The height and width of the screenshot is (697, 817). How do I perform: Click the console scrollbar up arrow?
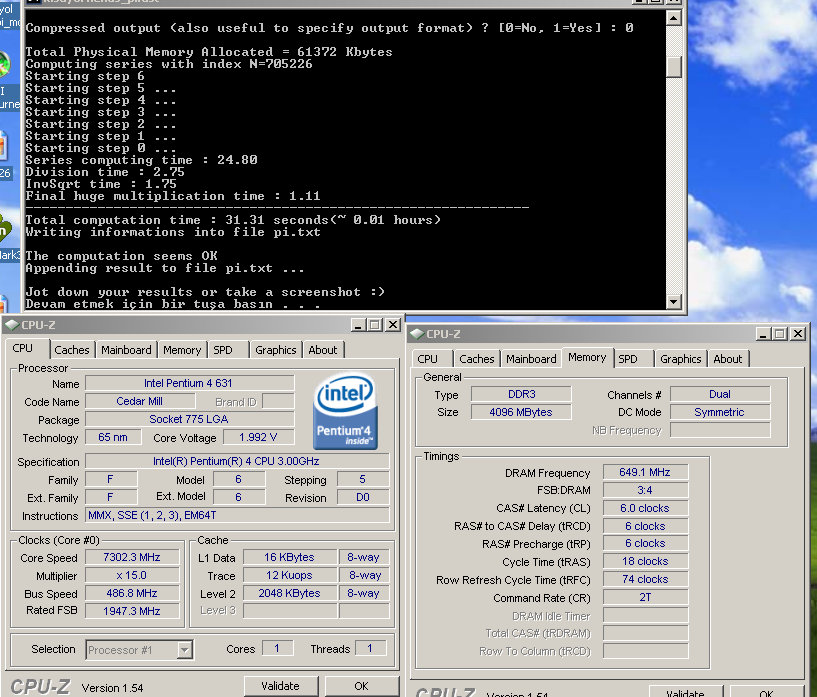point(674,19)
